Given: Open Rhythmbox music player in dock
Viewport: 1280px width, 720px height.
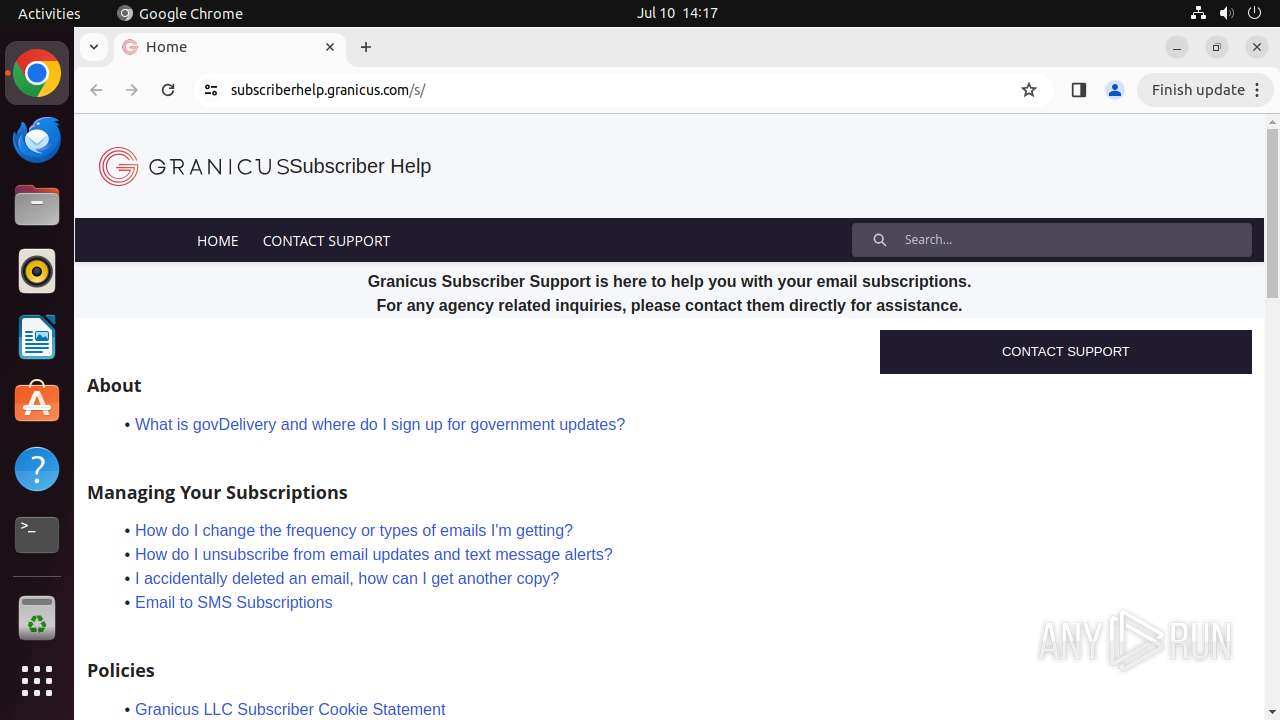Looking at the screenshot, I should (37, 272).
